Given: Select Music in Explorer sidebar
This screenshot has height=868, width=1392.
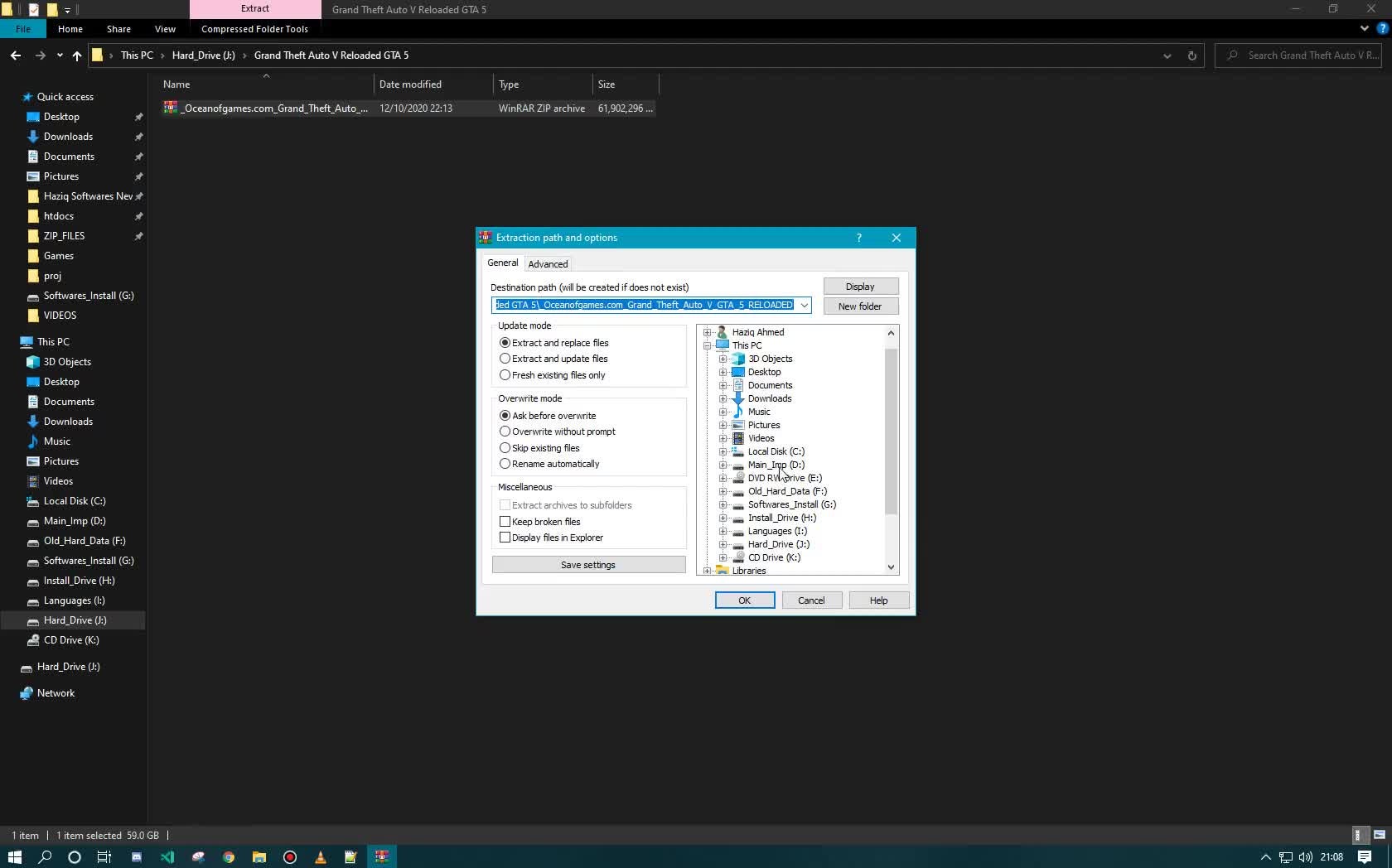Looking at the screenshot, I should point(56,441).
